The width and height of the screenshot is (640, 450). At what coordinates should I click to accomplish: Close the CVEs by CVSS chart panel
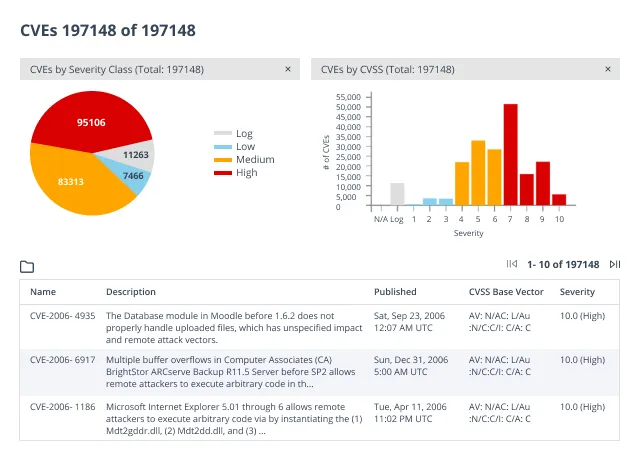coord(608,69)
